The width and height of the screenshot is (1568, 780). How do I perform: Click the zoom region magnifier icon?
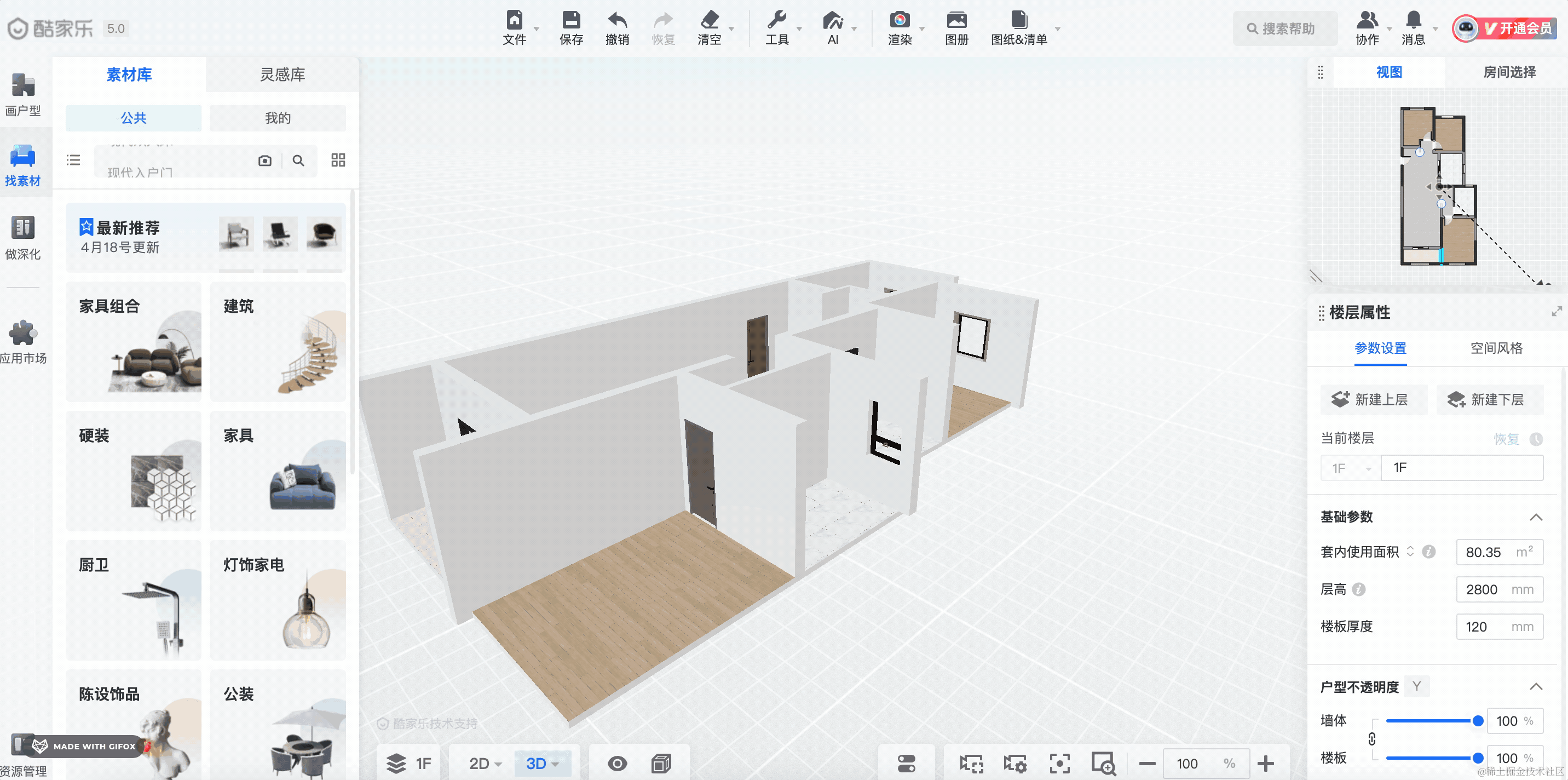click(x=1104, y=763)
